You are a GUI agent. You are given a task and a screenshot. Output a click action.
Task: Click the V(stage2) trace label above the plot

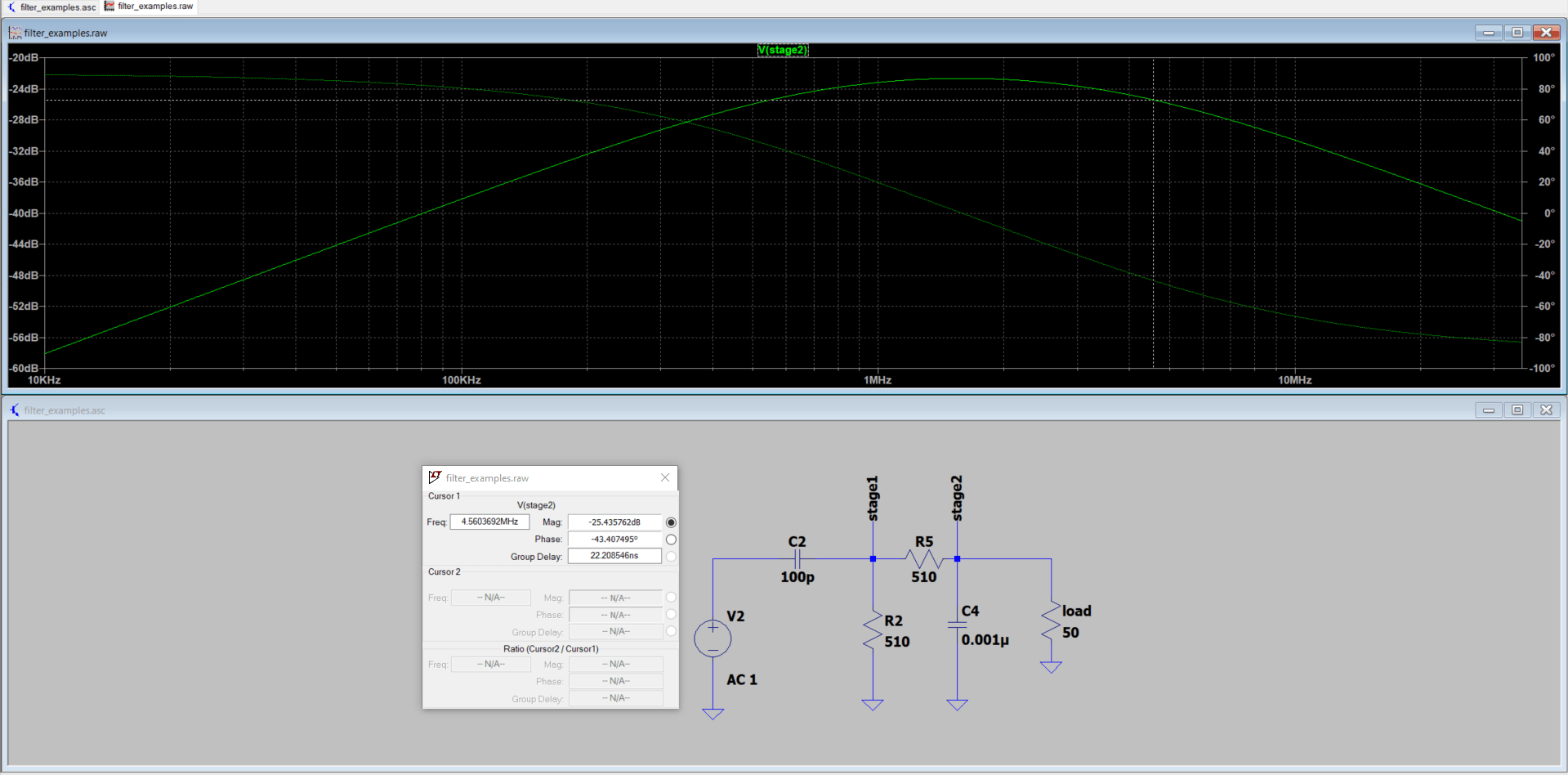pos(782,50)
